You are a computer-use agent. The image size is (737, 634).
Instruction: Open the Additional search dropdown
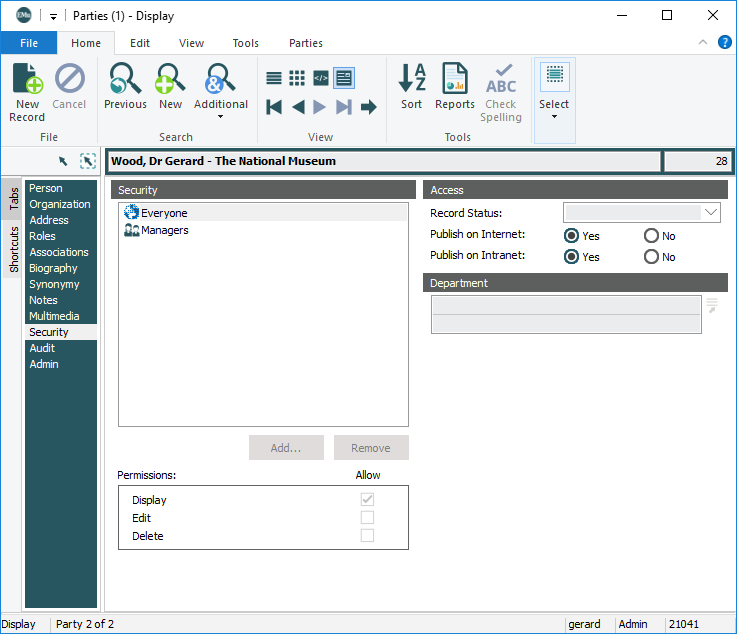pyautogui.click(x=221, y=104)
